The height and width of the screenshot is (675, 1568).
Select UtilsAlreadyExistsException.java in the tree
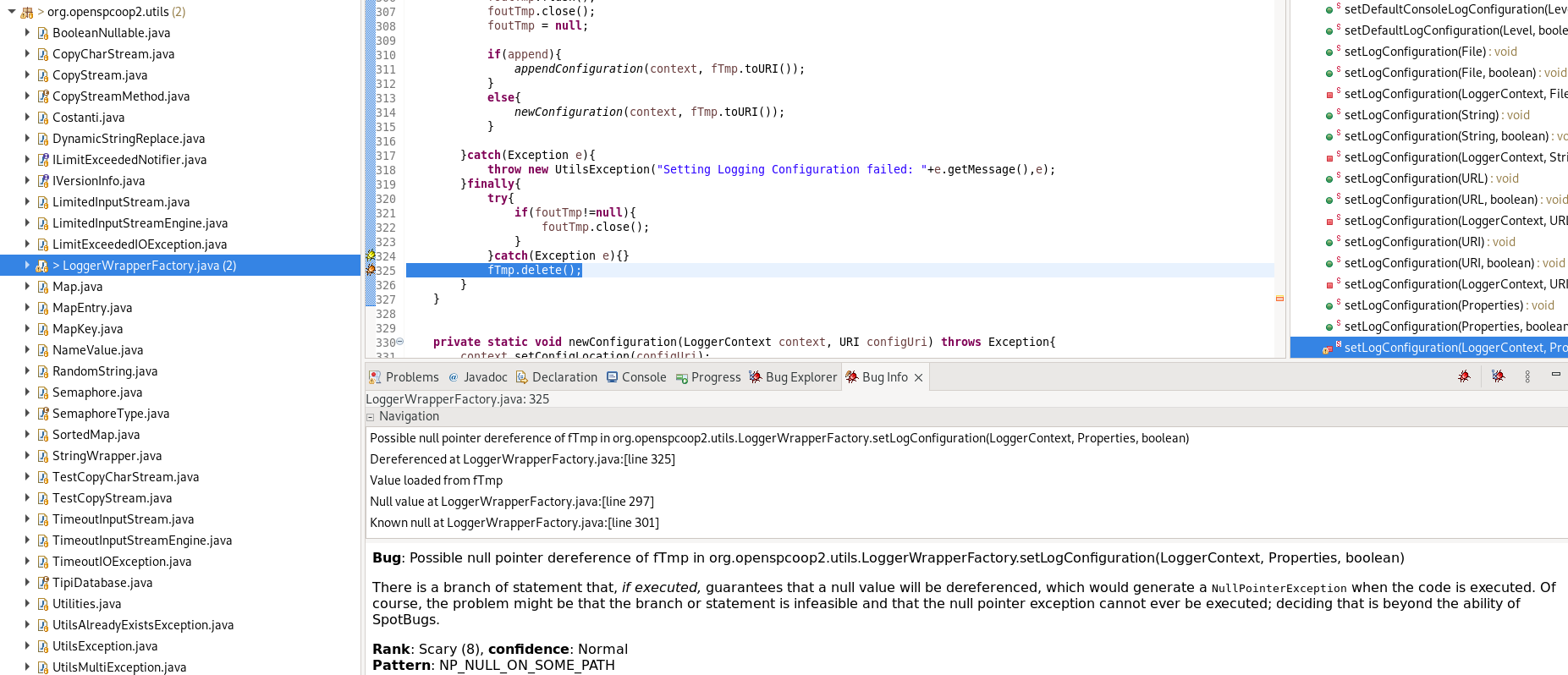pyautogui.click(x=143, y=625)
